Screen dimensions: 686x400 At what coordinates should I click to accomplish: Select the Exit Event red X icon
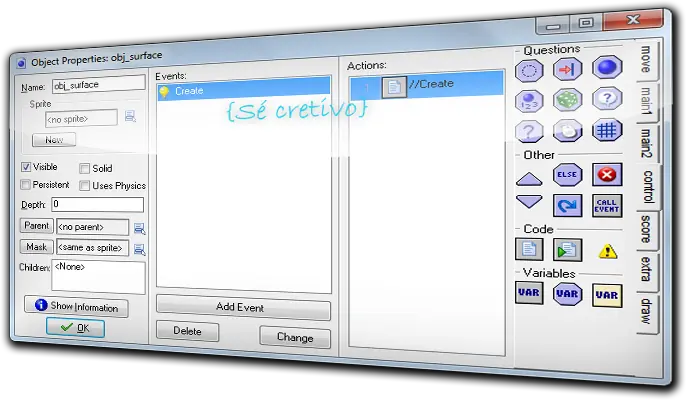point(607,175)
